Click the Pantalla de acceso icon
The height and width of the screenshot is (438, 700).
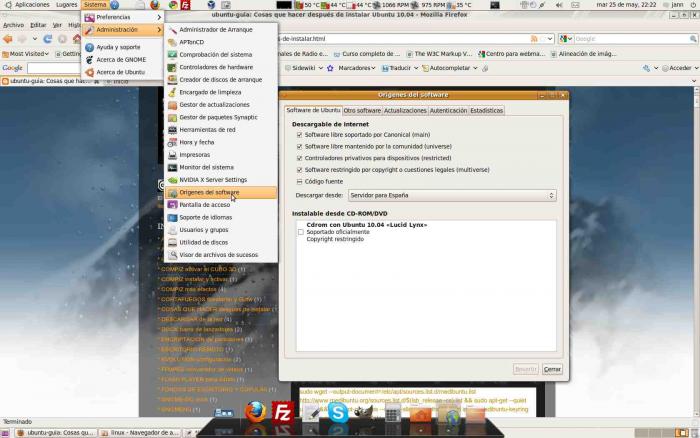(x=172, y=204)
